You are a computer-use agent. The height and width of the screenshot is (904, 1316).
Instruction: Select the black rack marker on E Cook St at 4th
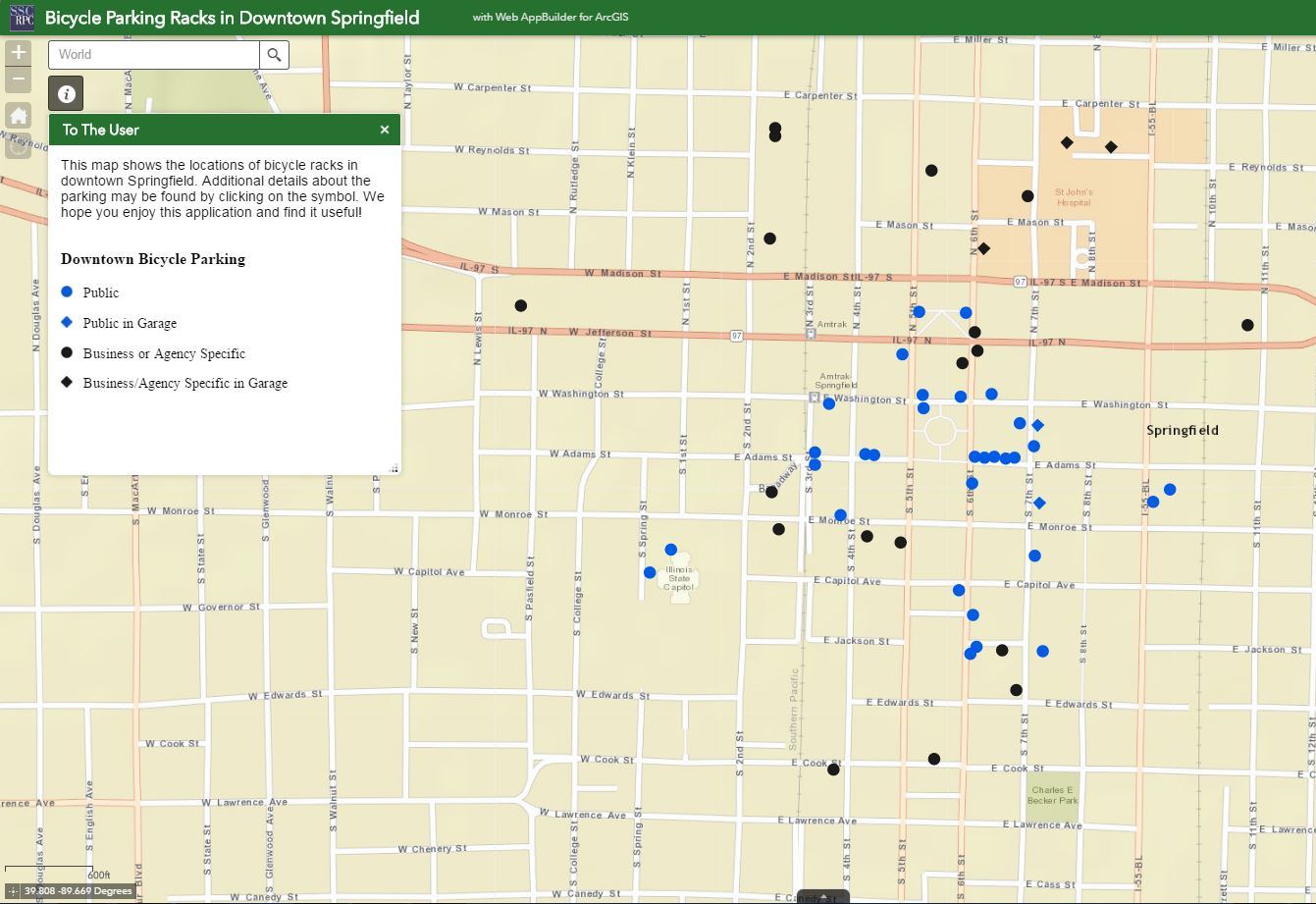point(833,770)
